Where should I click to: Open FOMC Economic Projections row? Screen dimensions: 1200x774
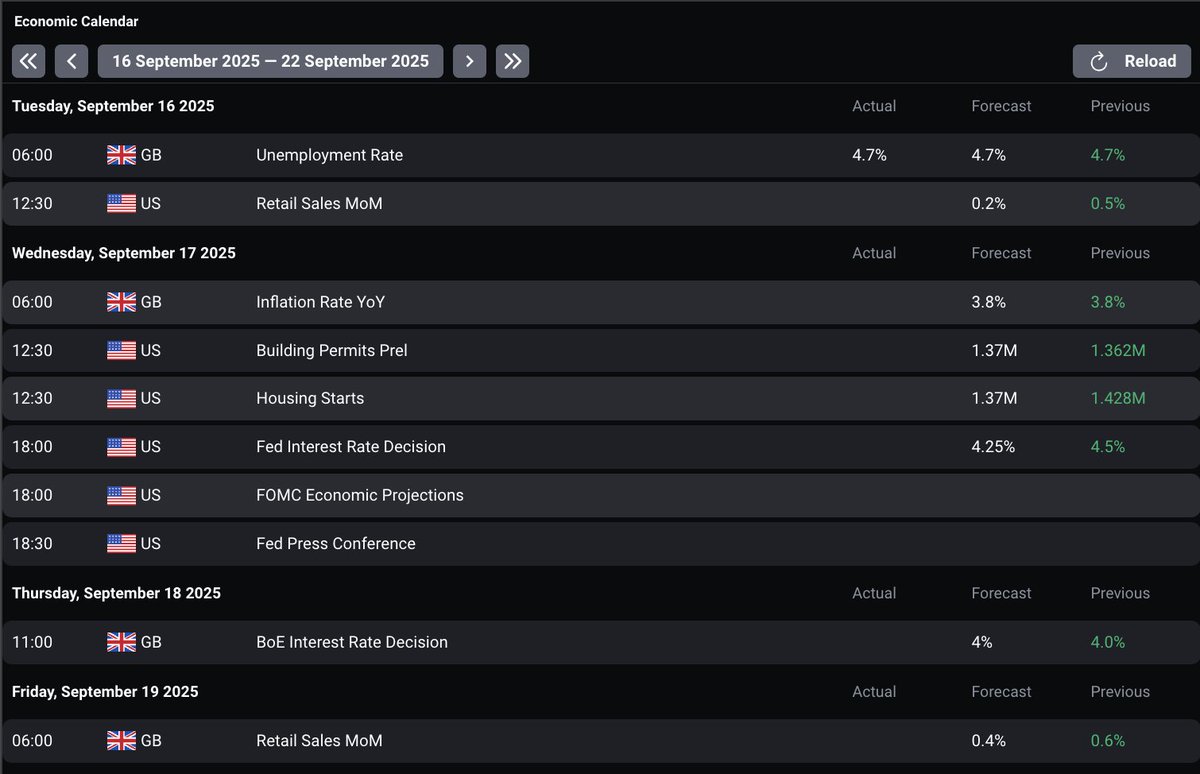click(x=360, y=495)
